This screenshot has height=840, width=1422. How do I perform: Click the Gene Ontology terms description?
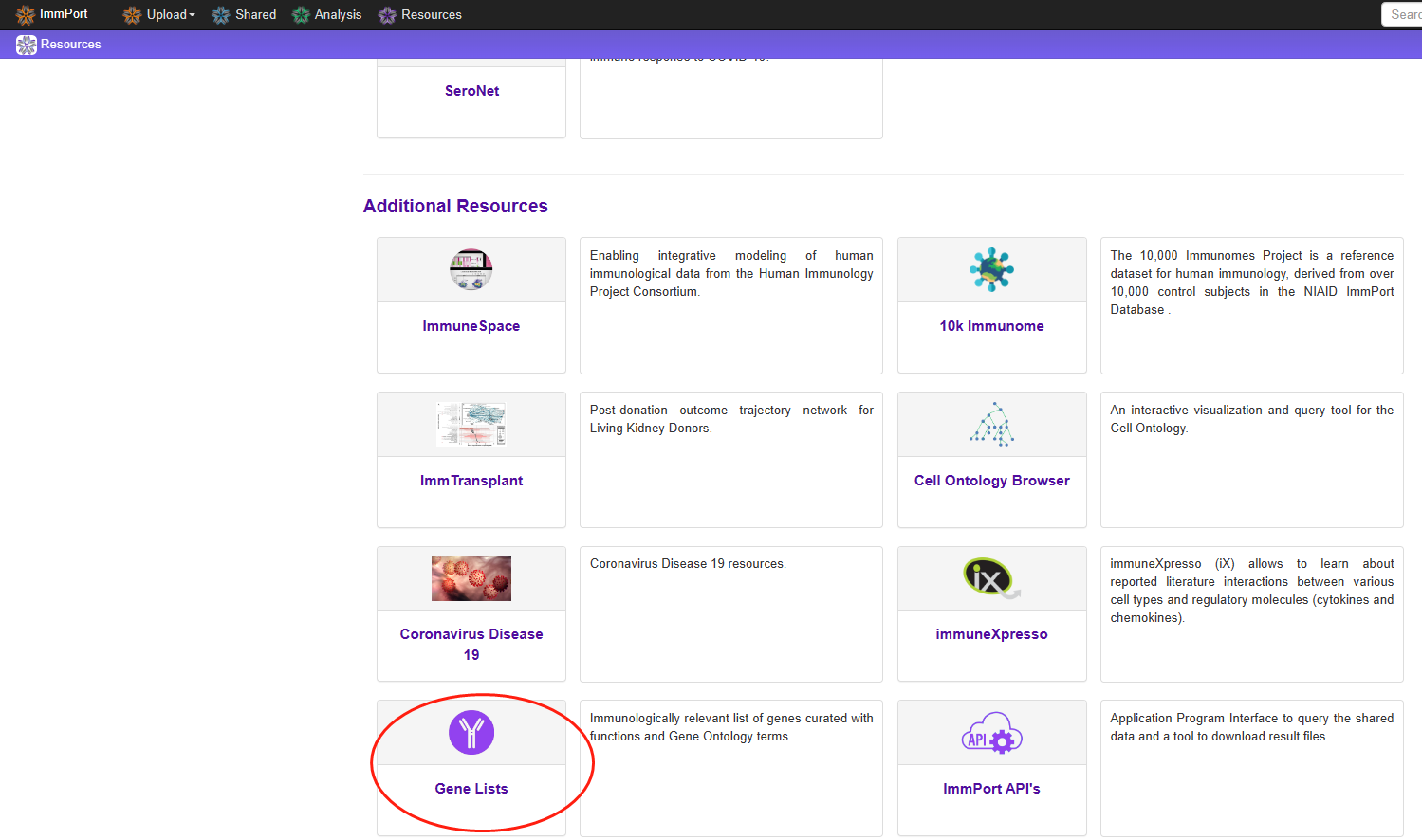(731, 727)
